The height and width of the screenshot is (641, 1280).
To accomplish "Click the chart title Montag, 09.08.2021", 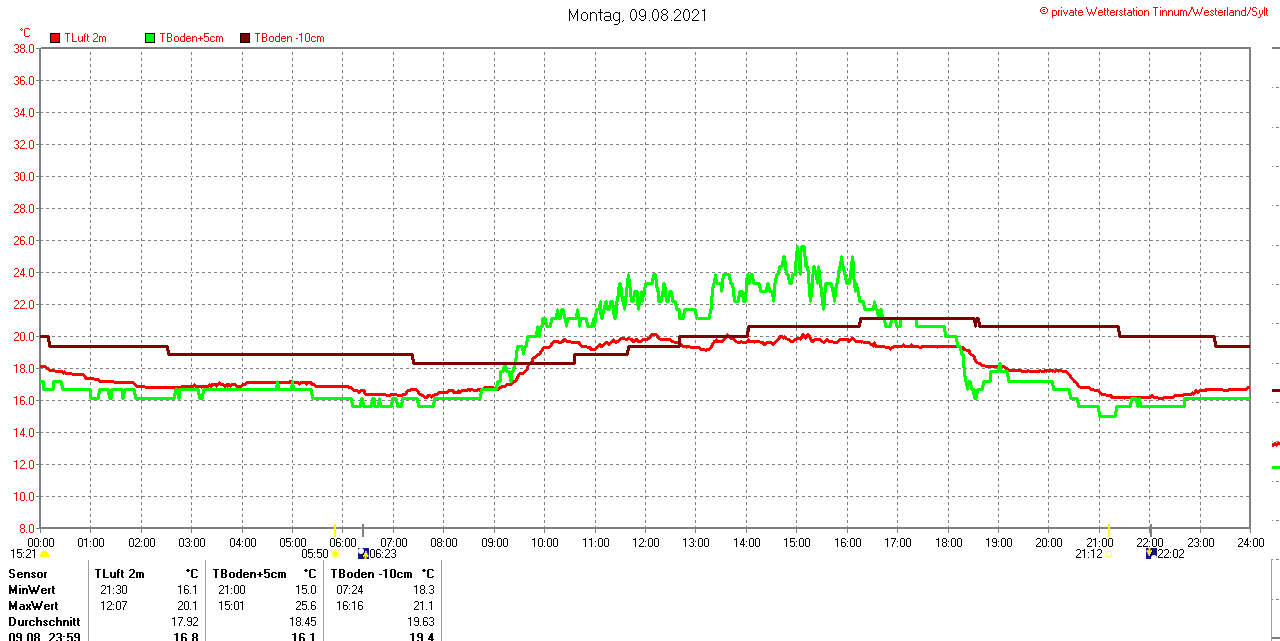I will [x=637, y=15].
